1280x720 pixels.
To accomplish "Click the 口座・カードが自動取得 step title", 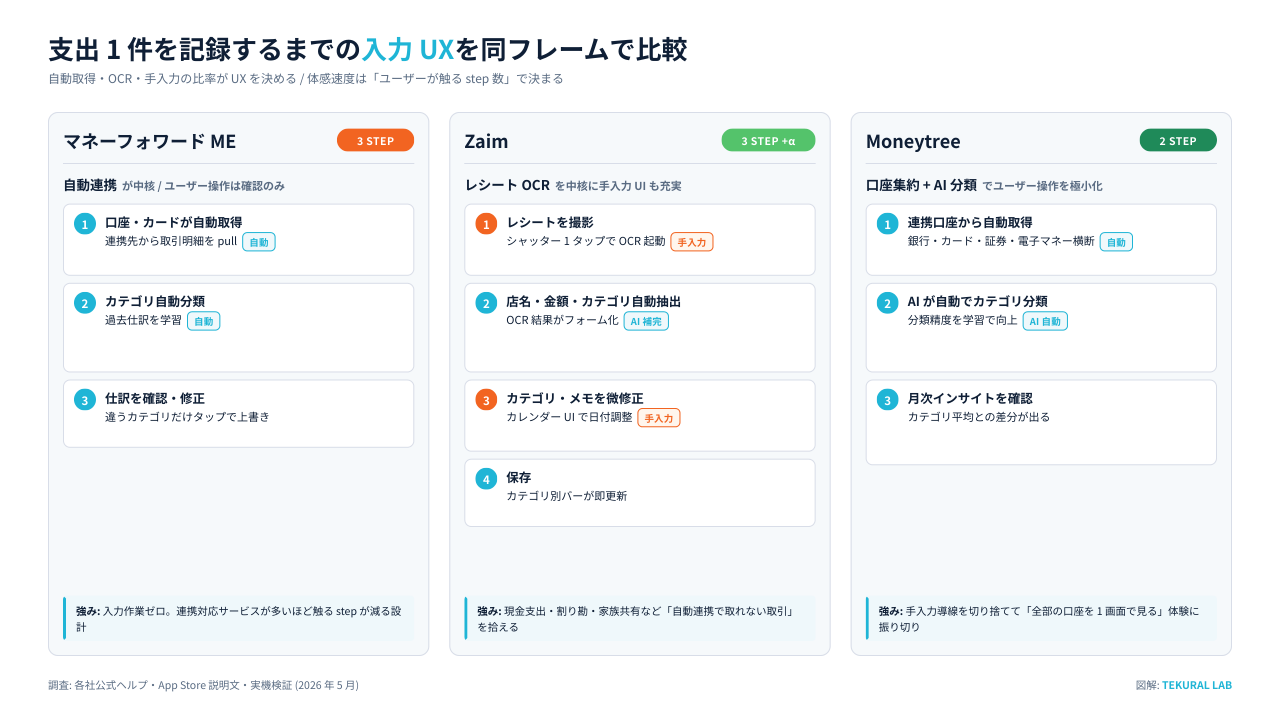I will (173, 222).
